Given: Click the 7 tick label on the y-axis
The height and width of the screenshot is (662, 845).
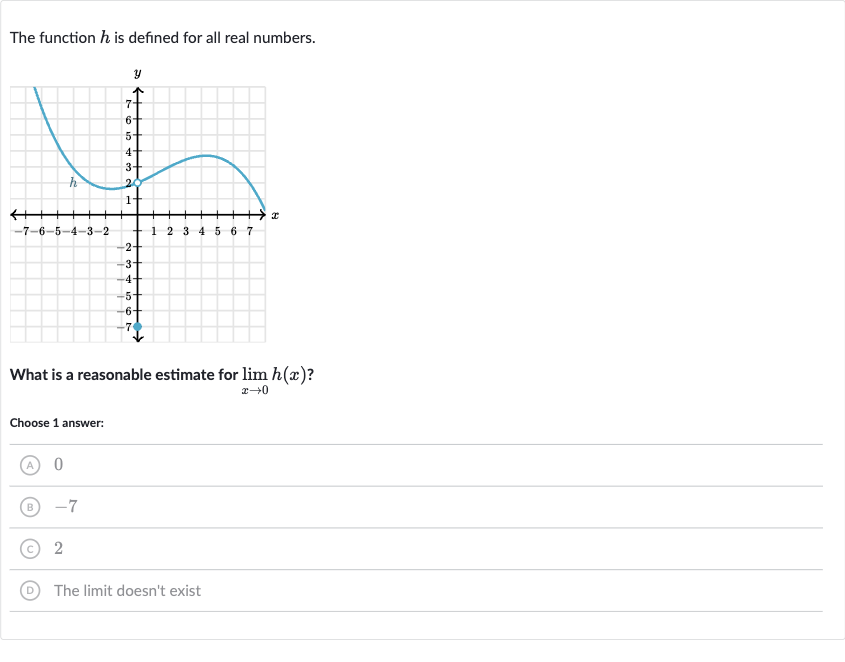Looking at the screenshot, I should coord(128,103).
